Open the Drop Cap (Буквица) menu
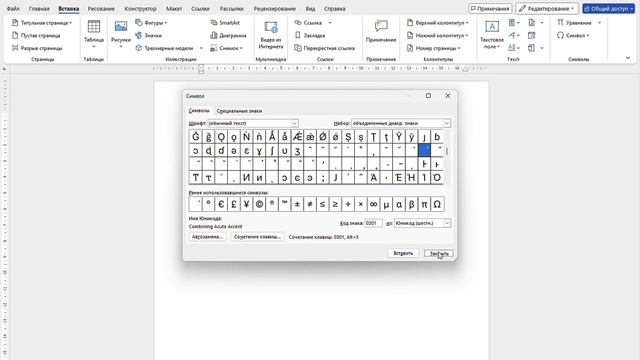This screenshot has width=640, height=360. tap(514, 48)
